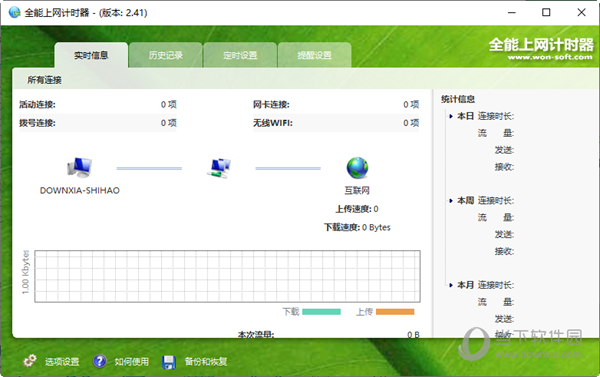Close the 全能上网计时器 window
This screenshot has height=377, width=600.
pos(581,13)
